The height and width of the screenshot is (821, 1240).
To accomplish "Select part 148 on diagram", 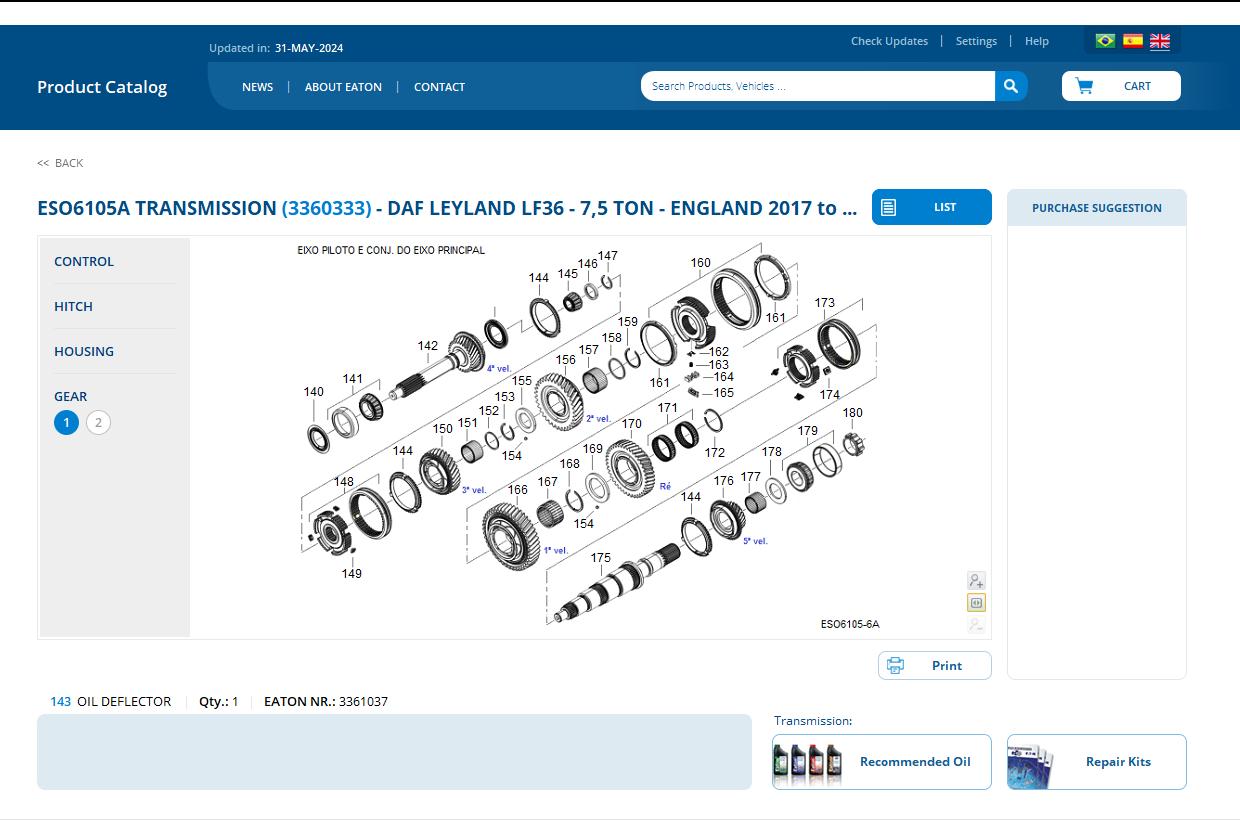I will tap(344, 482).
